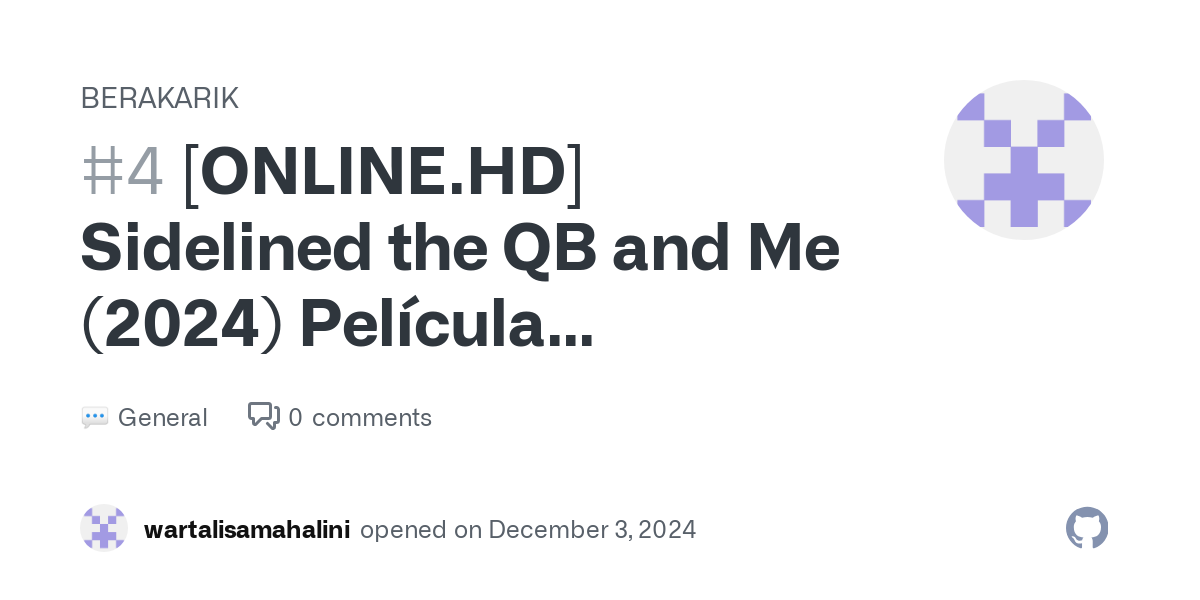Screen dimensions: 1200x600
Task: Click the opening bracket before ONLINE.HD
Action: pyautogui.click(x=192, y=172)
